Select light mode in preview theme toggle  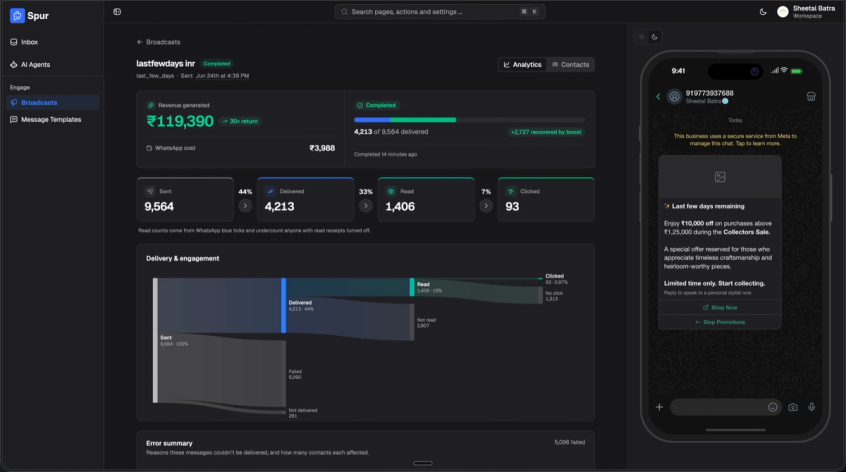[642, 37]
